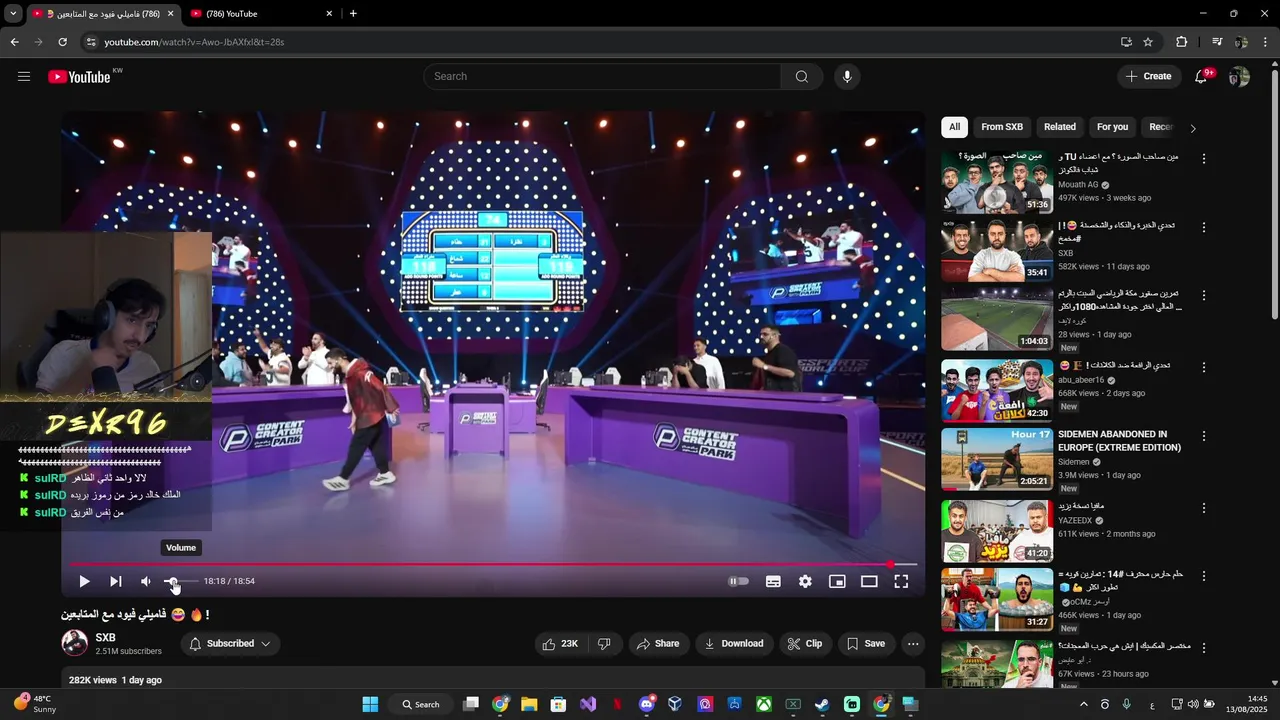Open more actions ellipsis below video
The image size is (1280, 720).
(912, 644)
